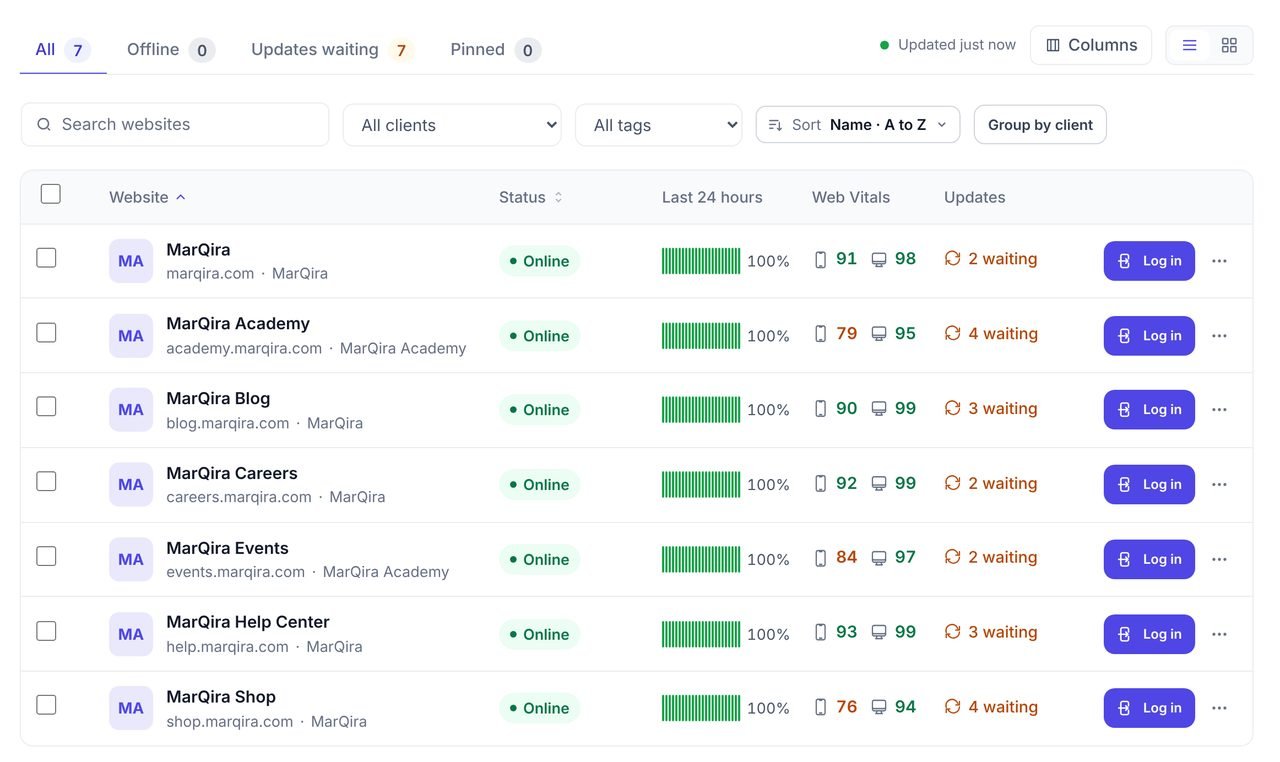Click the MA avatar for MarQira Blog
Screen dimensions: 1280x762
[131, 410]
